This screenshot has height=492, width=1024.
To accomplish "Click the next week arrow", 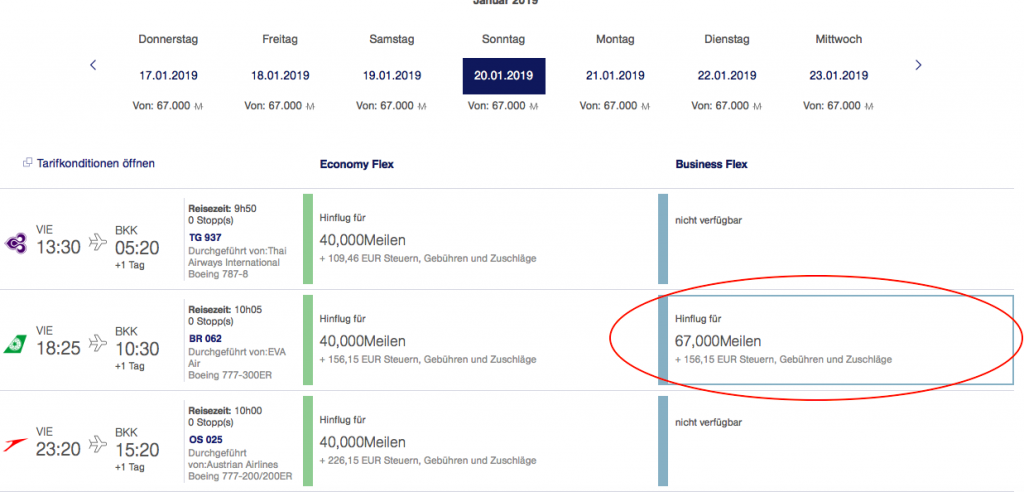I will [918, 65].
